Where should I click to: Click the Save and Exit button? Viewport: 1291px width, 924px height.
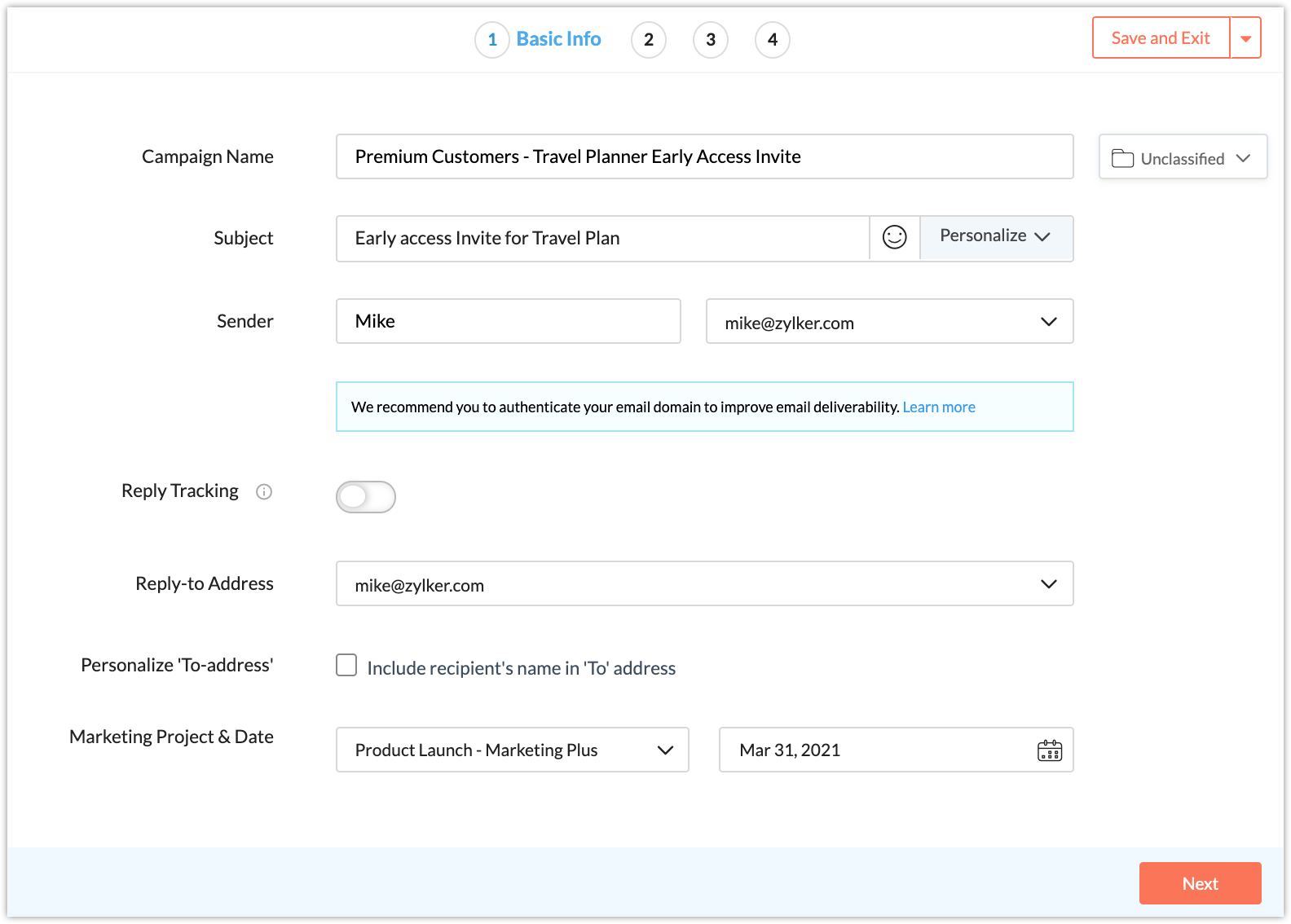1160,38
